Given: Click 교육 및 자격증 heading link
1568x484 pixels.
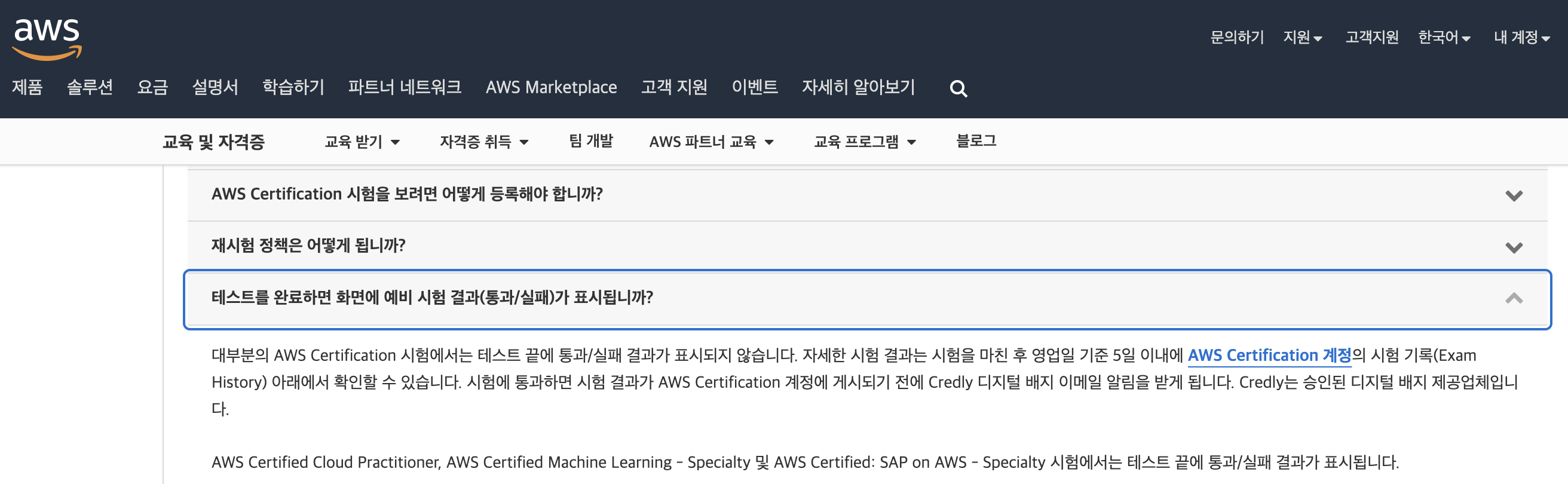Looking at the screenshot, I should 214,142.
